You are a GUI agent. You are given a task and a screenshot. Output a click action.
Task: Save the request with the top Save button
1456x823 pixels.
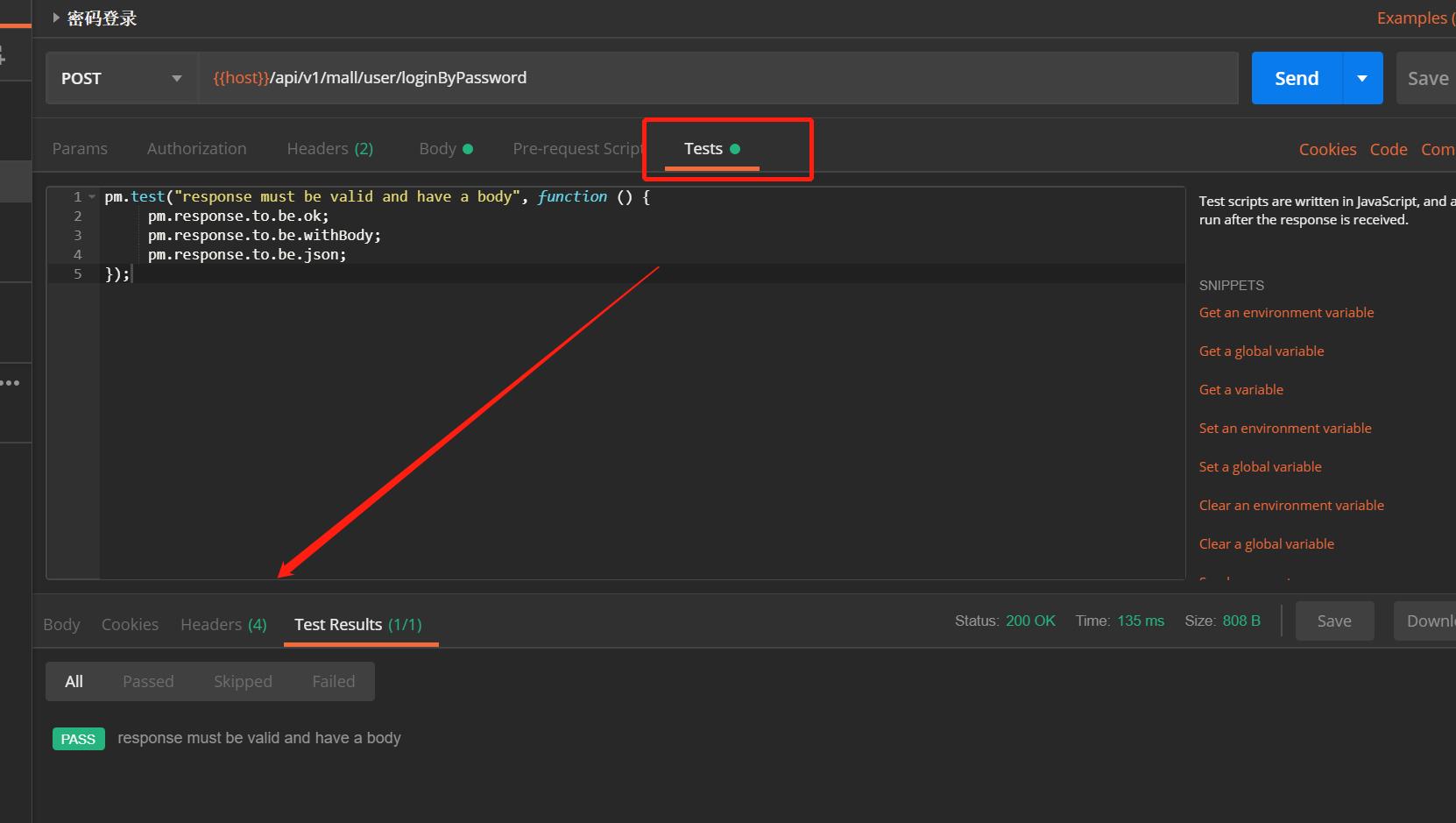click(x=1427, y=78)
